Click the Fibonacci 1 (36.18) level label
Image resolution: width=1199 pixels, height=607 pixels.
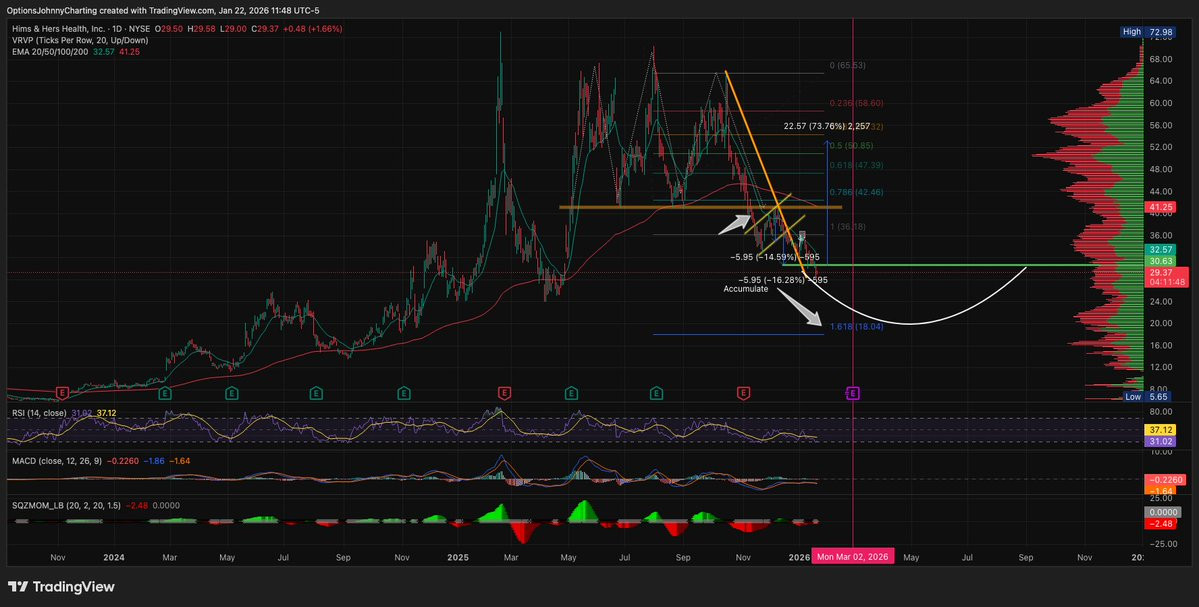(848, 227)
